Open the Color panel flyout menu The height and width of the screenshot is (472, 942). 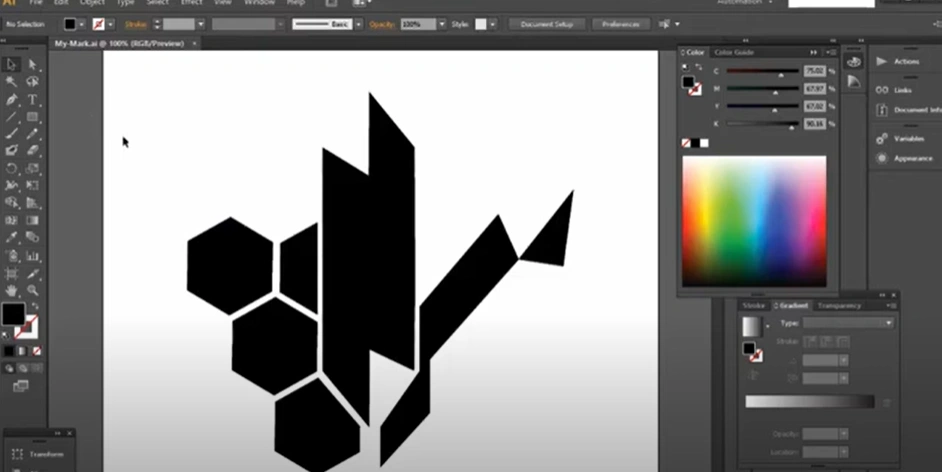[832, 52]
